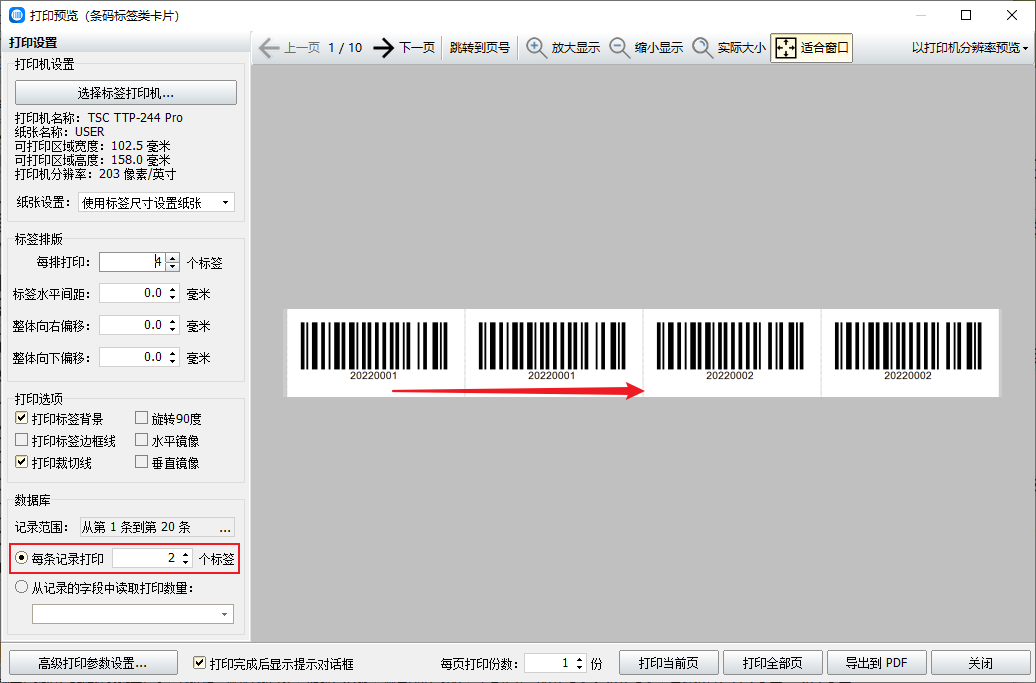Adjust the 每排打印 labels stepper

[172, 262]
